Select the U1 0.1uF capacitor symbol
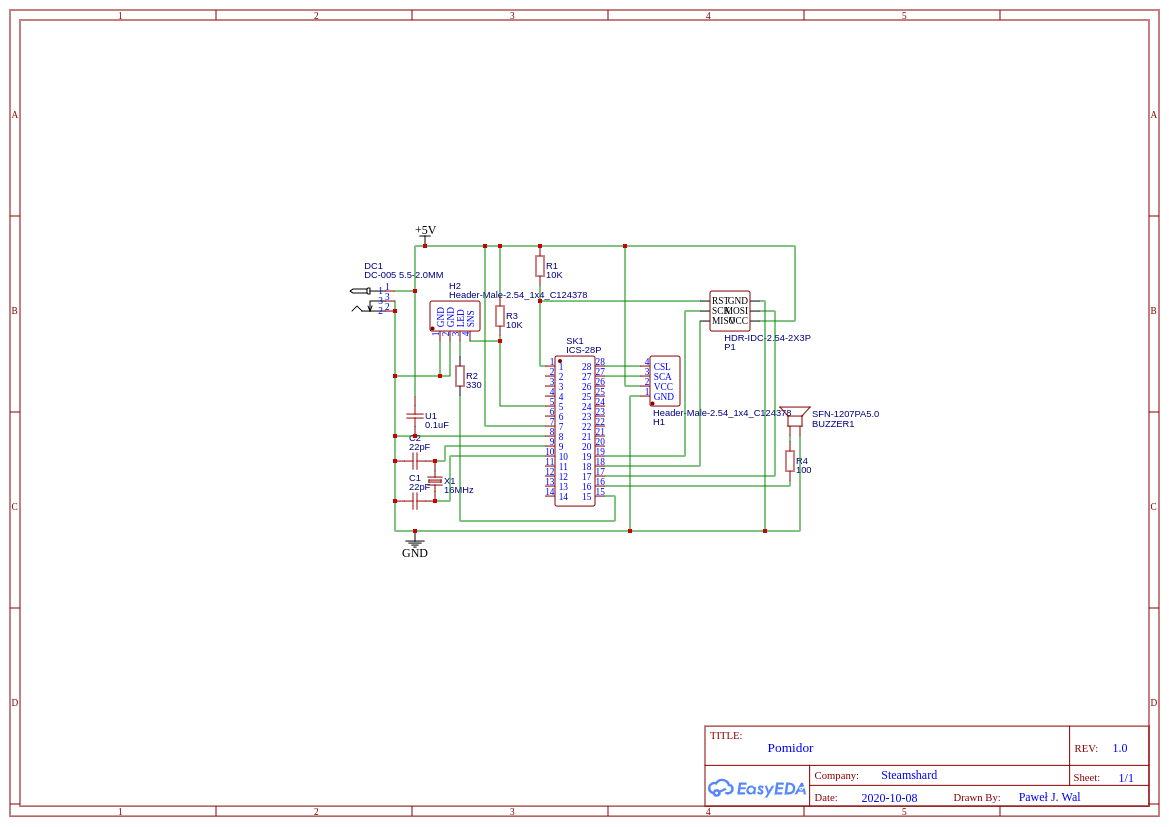Image resolution: width=1169 pixels, height=827 pixels. (x=415, y=416)
